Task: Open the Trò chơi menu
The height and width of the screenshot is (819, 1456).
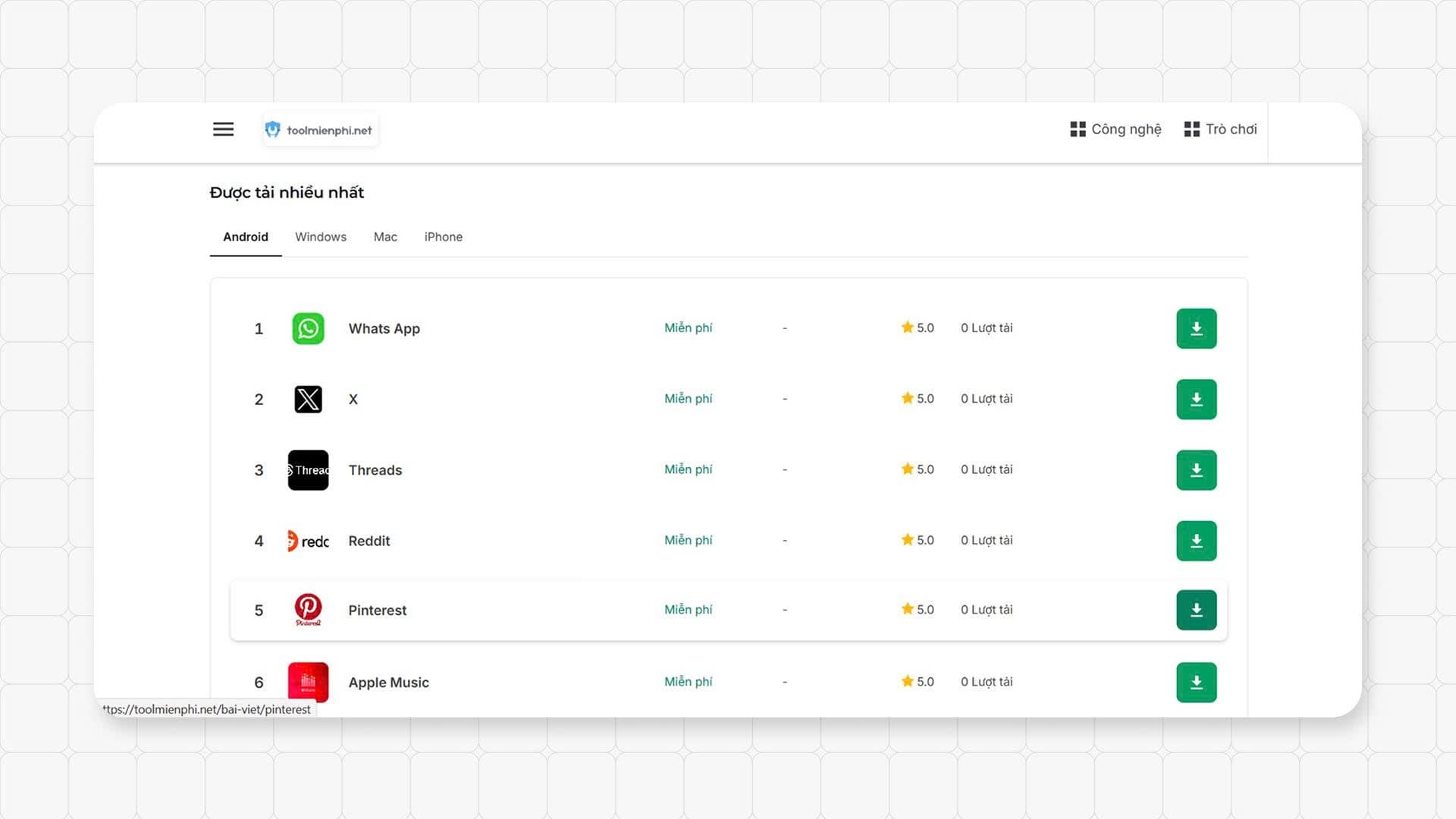Action: pyautogui.click(x=1220, y=129)
